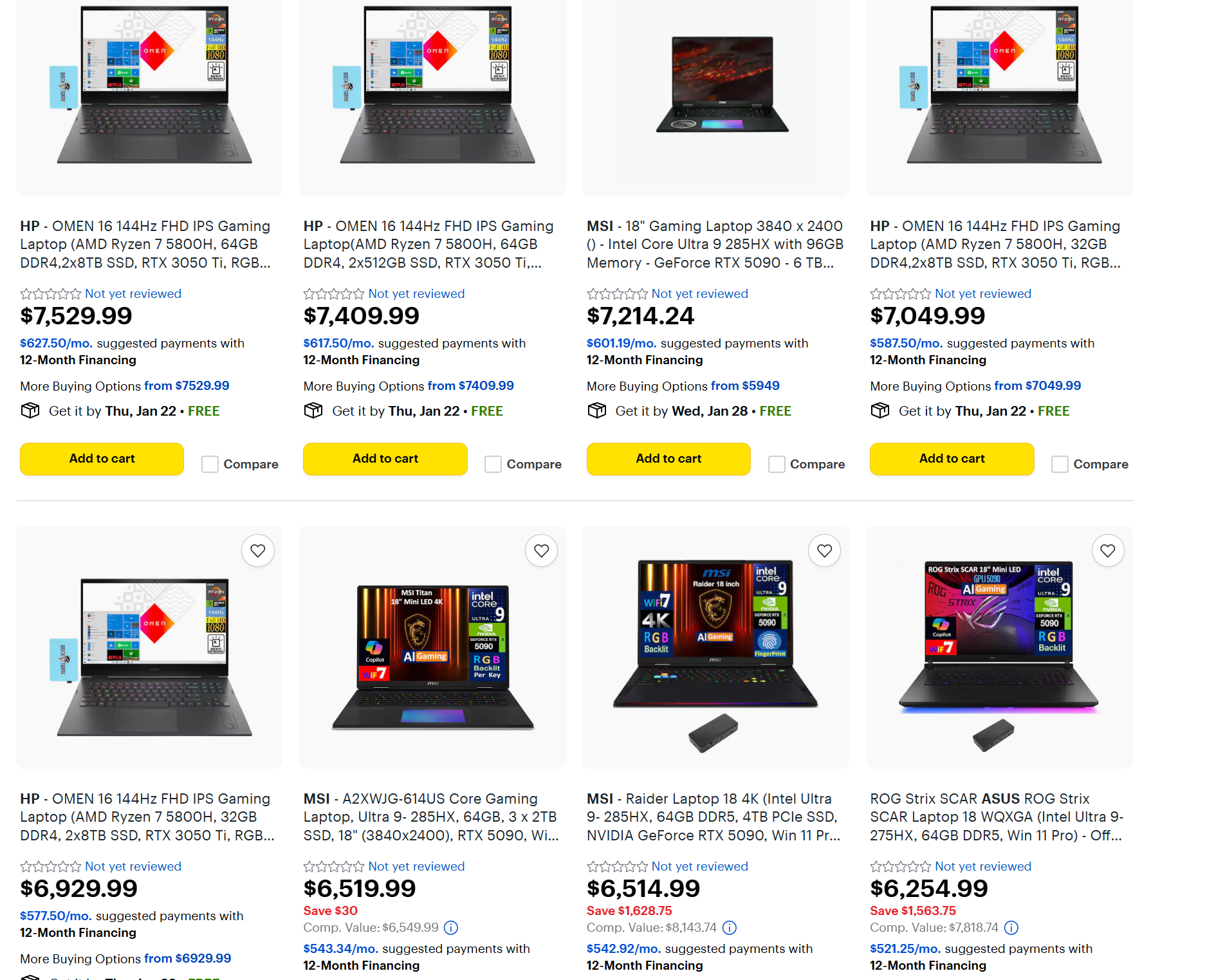
Task: Open Not yet reviewed link for the $7,409.99 HP OMEN
Action: (416, 293)
